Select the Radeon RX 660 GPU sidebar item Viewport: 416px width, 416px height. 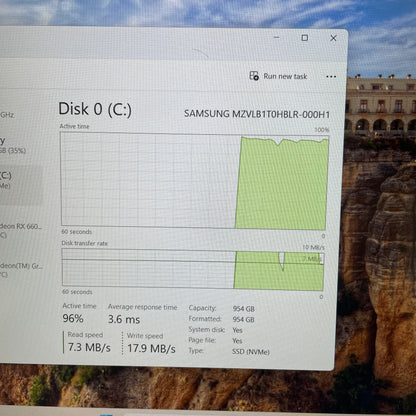pyautogui.click(x=21, y=230)
